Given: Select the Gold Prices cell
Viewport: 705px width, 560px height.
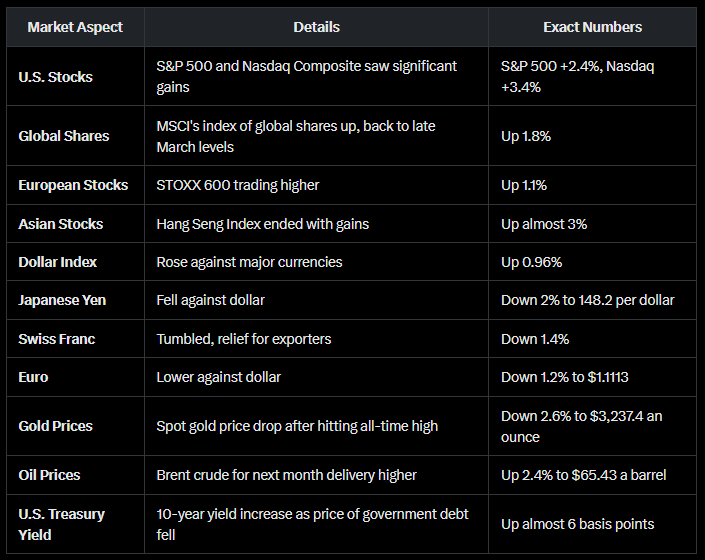Looking at the screenshot, I should pos(55,426).
